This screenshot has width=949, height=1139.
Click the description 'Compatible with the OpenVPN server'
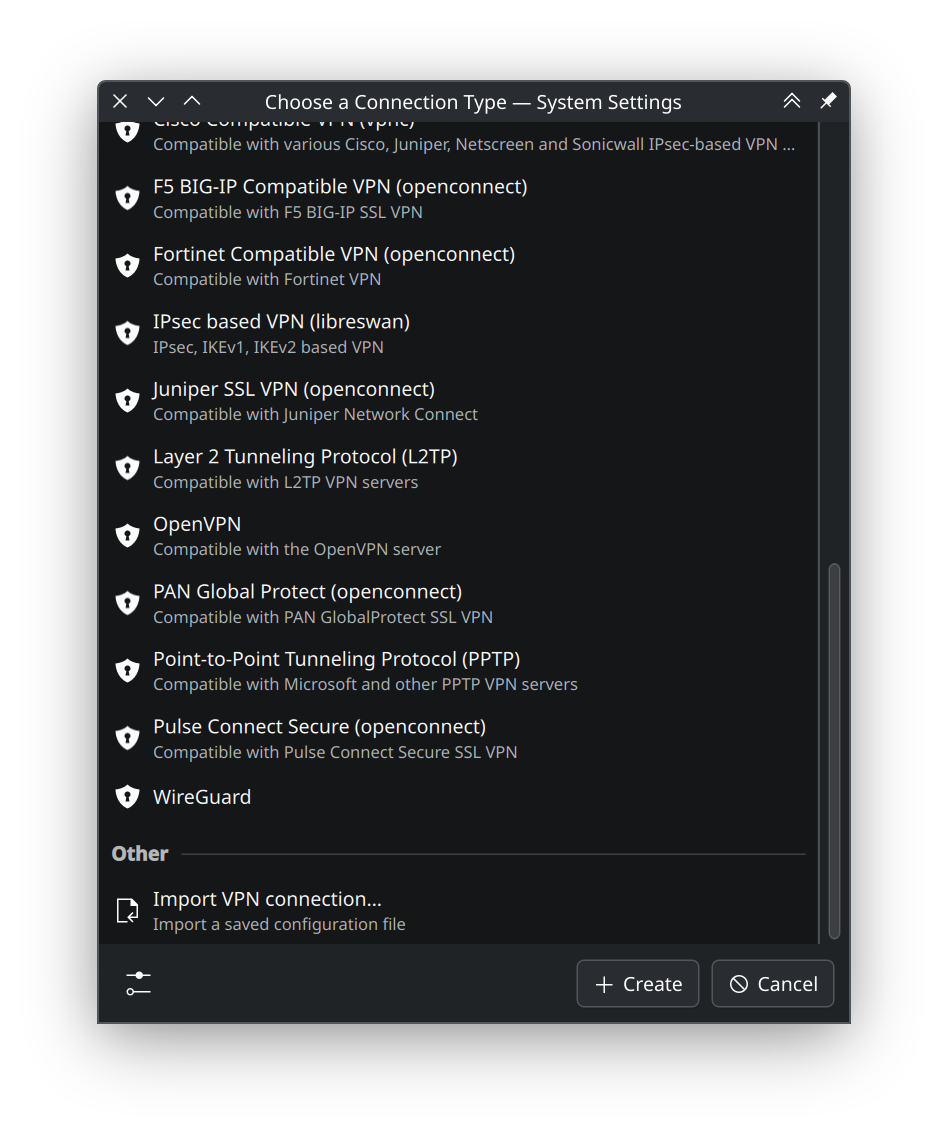click(x=297, y=550)
